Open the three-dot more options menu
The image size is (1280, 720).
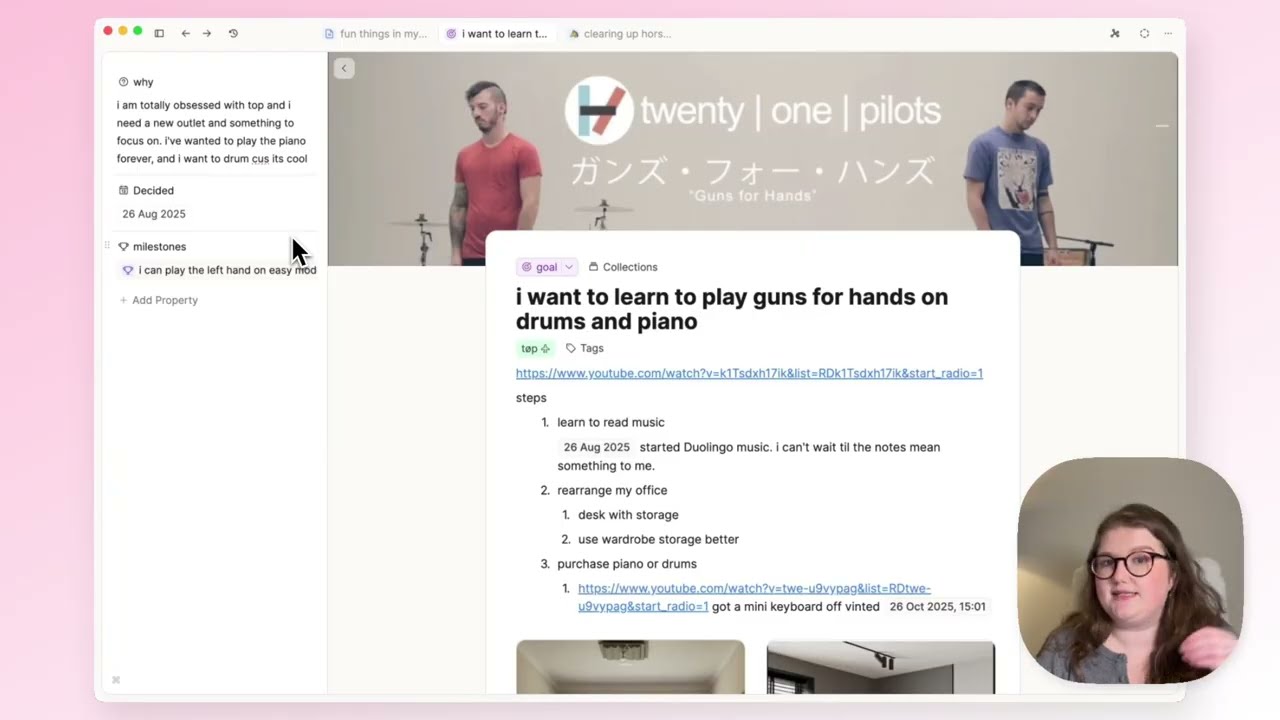click(x=1168, y=33)
